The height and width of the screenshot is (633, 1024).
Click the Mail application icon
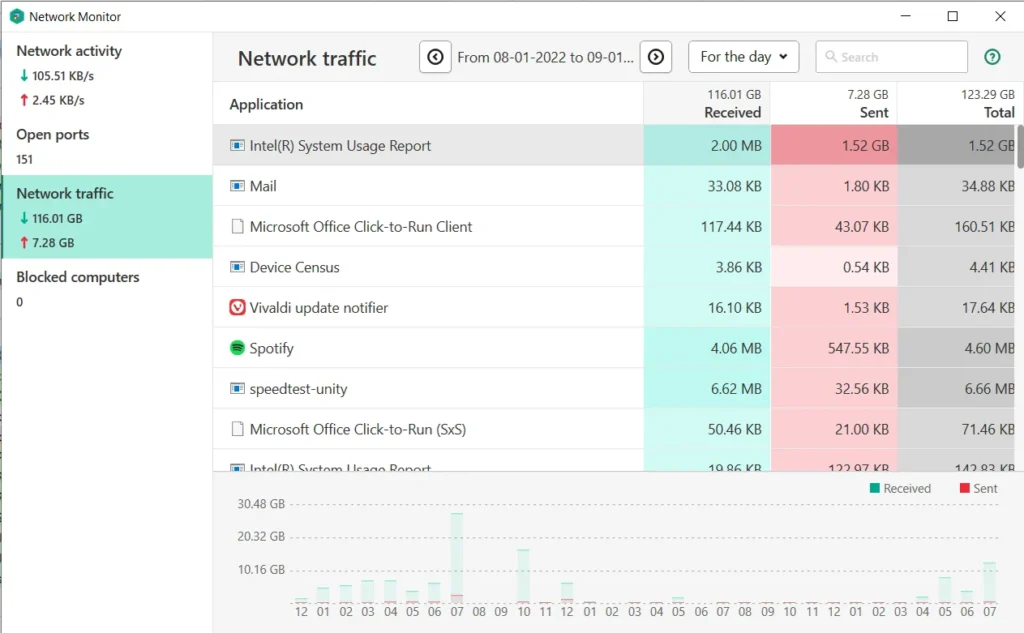pyautogui.click(x=237, y=186)
